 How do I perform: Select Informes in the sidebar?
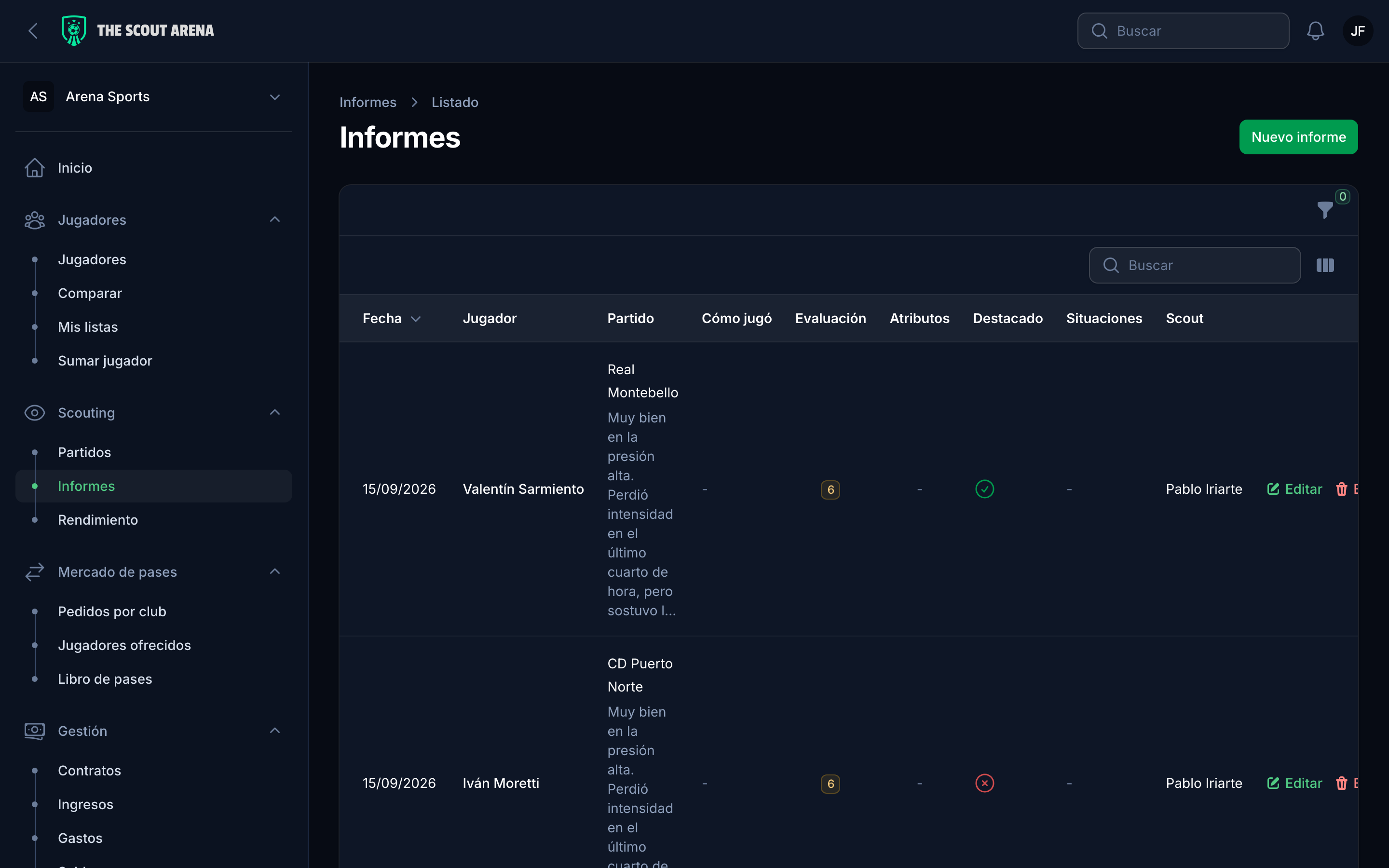154,486
